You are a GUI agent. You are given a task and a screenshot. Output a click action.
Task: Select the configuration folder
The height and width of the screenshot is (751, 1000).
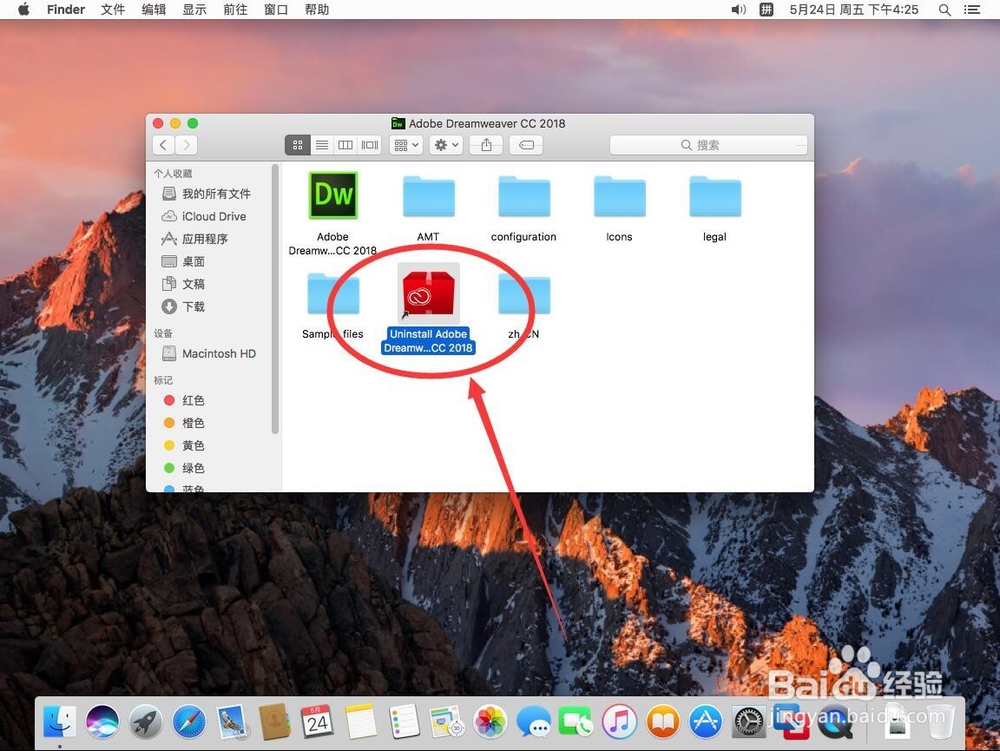(x=524, y=197)
